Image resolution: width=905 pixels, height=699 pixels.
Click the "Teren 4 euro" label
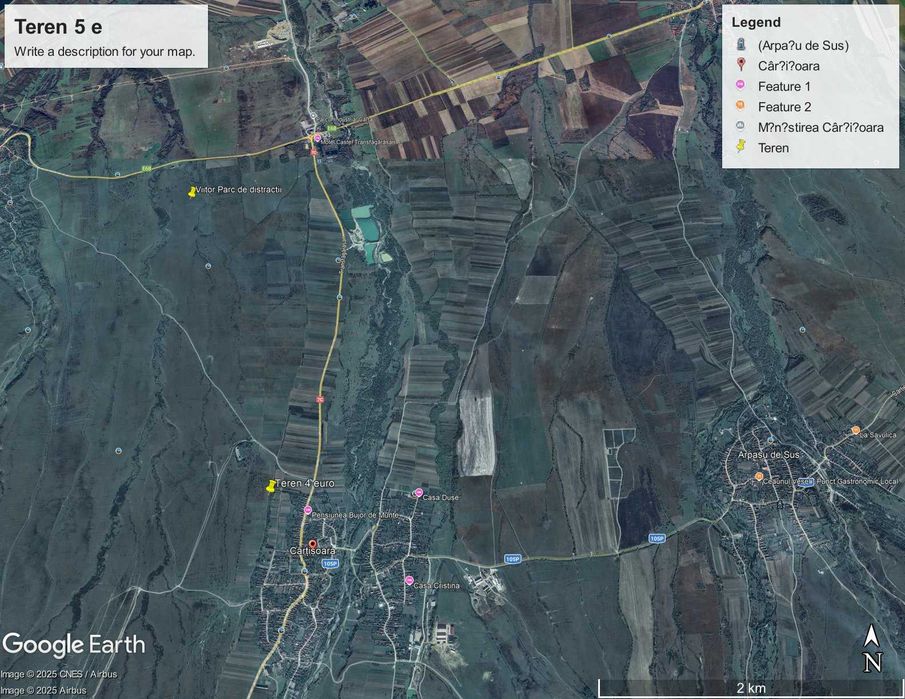(x=305, y=483)
